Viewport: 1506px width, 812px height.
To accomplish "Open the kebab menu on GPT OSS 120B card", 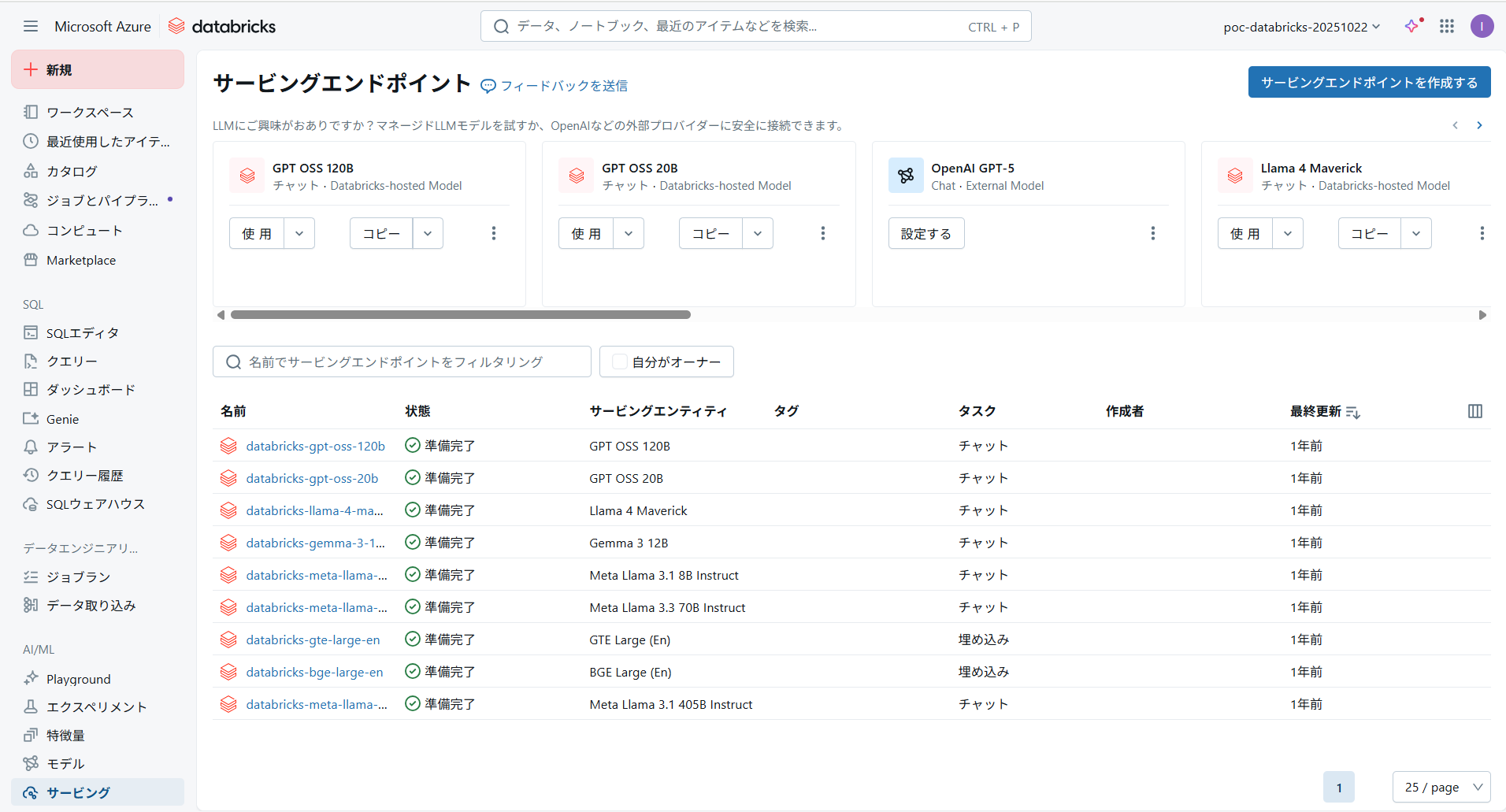I will (x=494, y=233).
